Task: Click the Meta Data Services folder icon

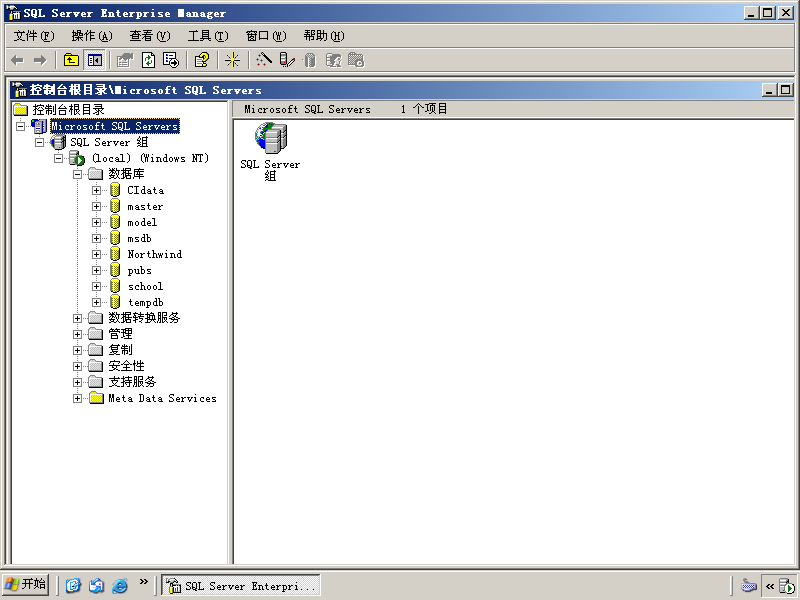Action: (96, 398)
